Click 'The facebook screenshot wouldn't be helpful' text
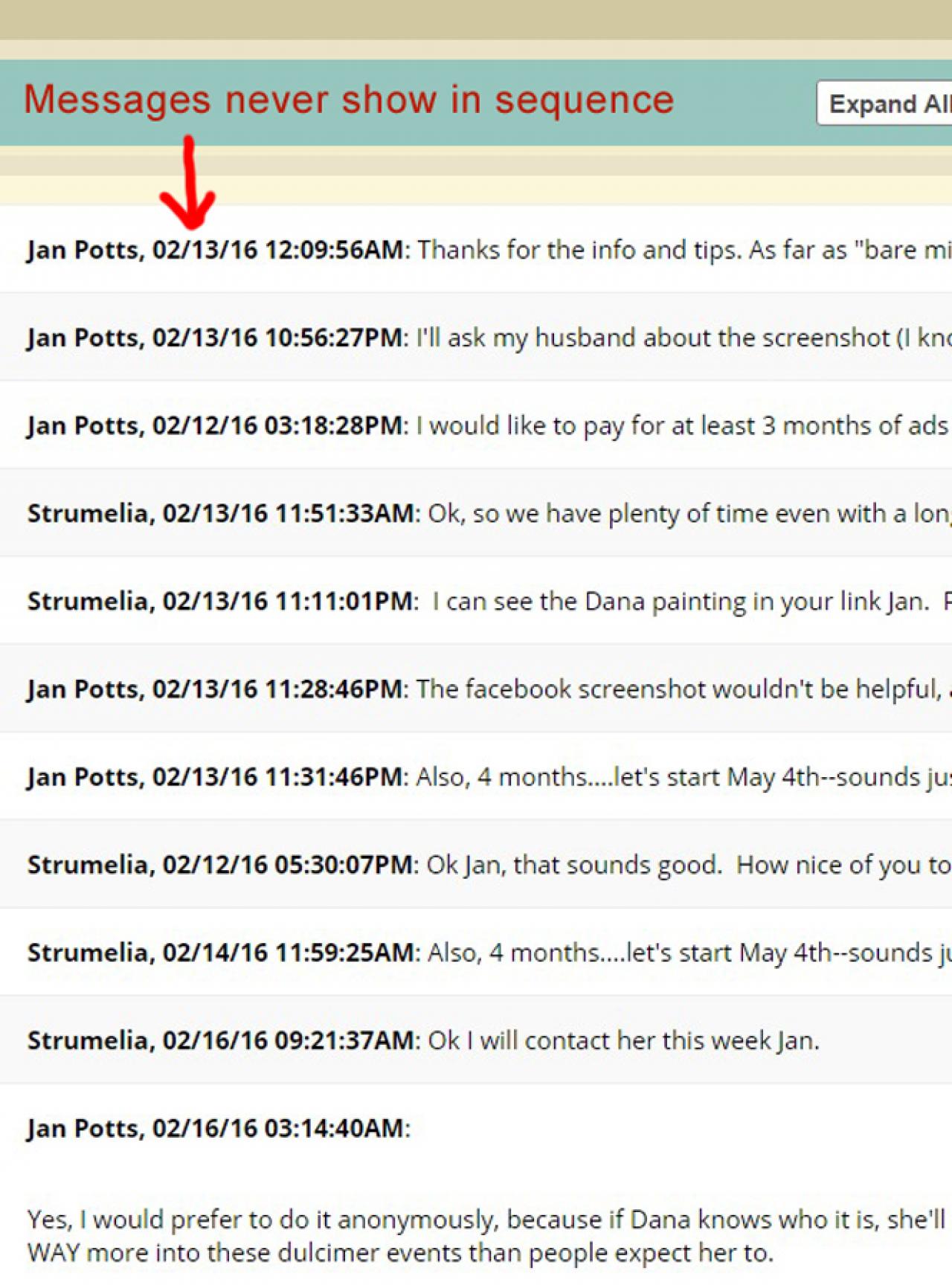The width and height of the screenshot is (952, 1288). click(677, 689)
